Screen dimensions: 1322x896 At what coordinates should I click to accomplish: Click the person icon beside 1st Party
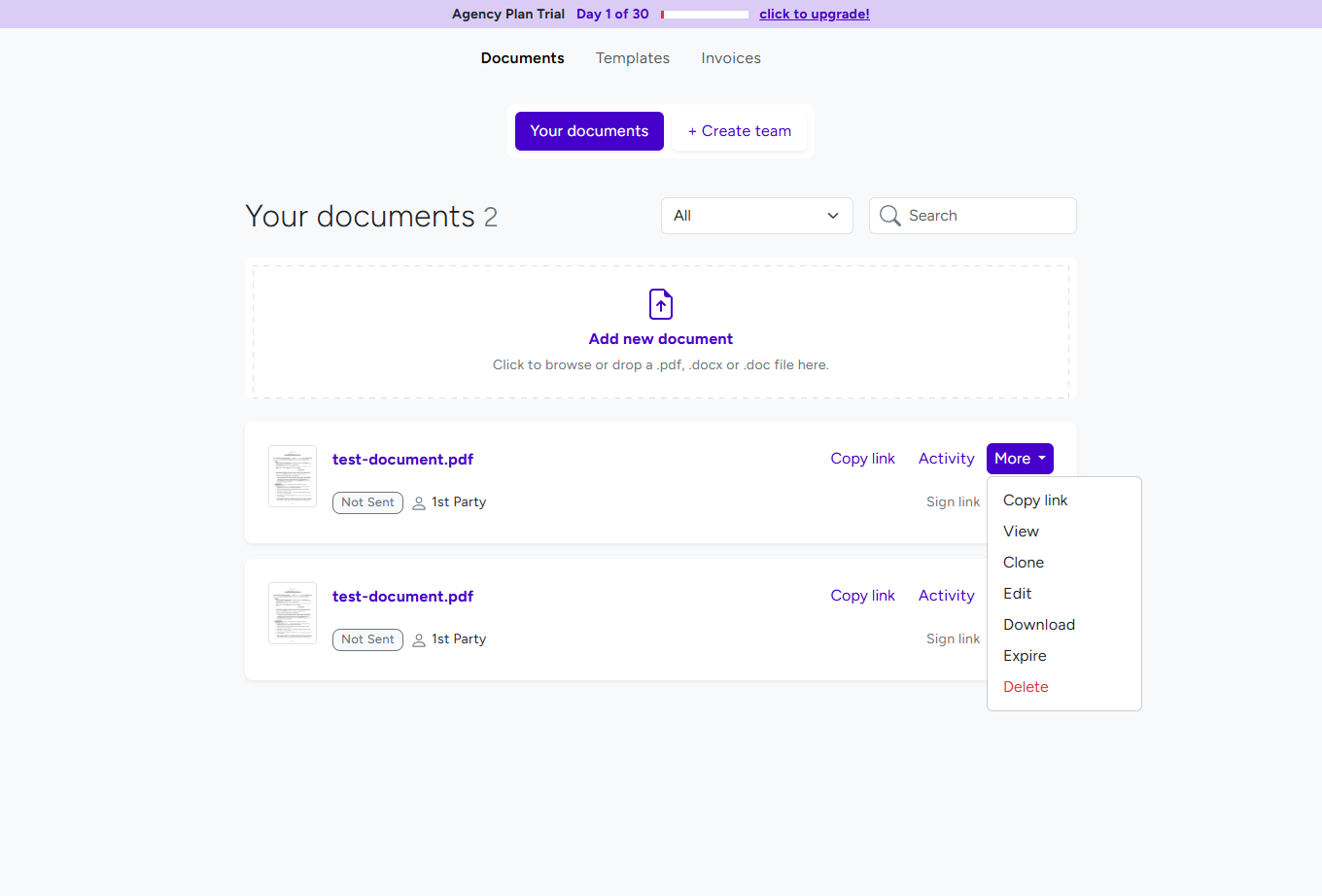click(x=418, y=502)
